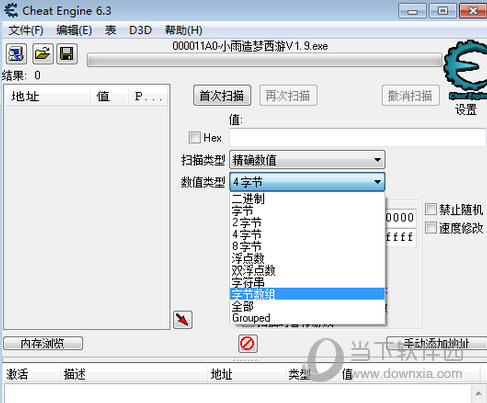Click the address table scrollbar up arrow
Viewport: 487px width, 403px height.
pos(478,393)
